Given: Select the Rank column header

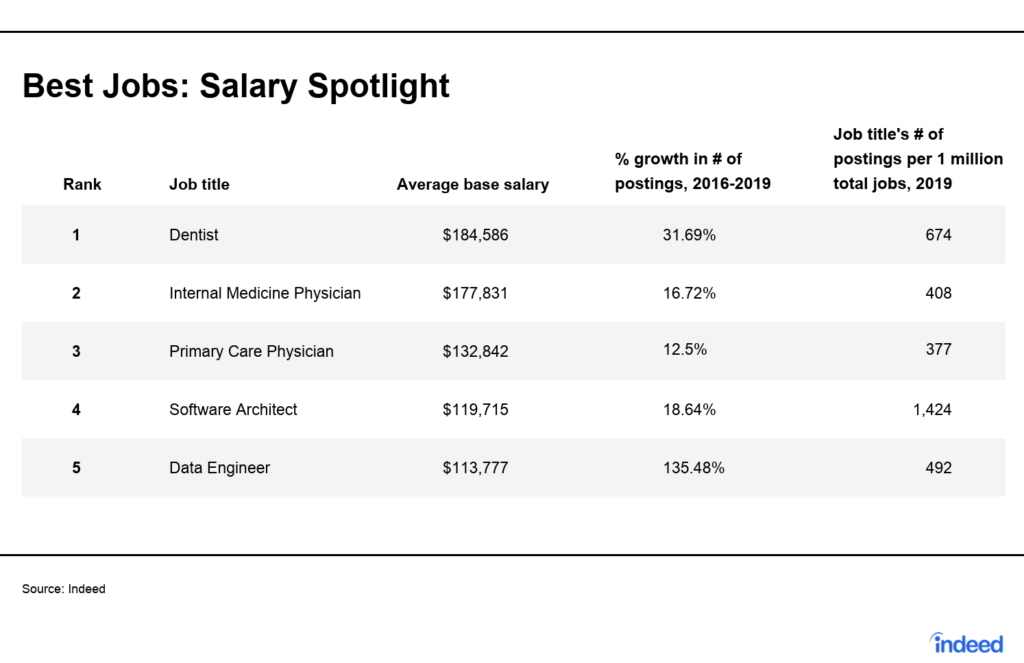Looking at the screenshot, I should [82, 184].
